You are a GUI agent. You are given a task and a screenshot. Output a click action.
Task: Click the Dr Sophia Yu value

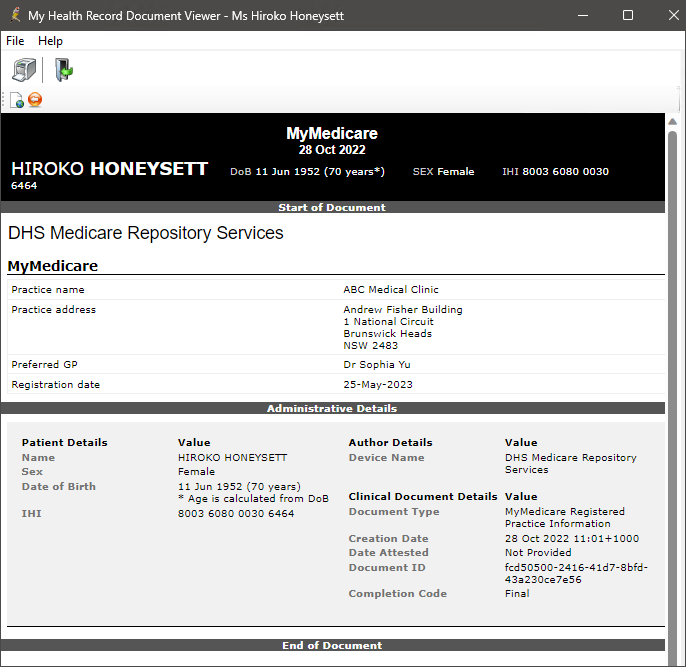click(377, 364)
